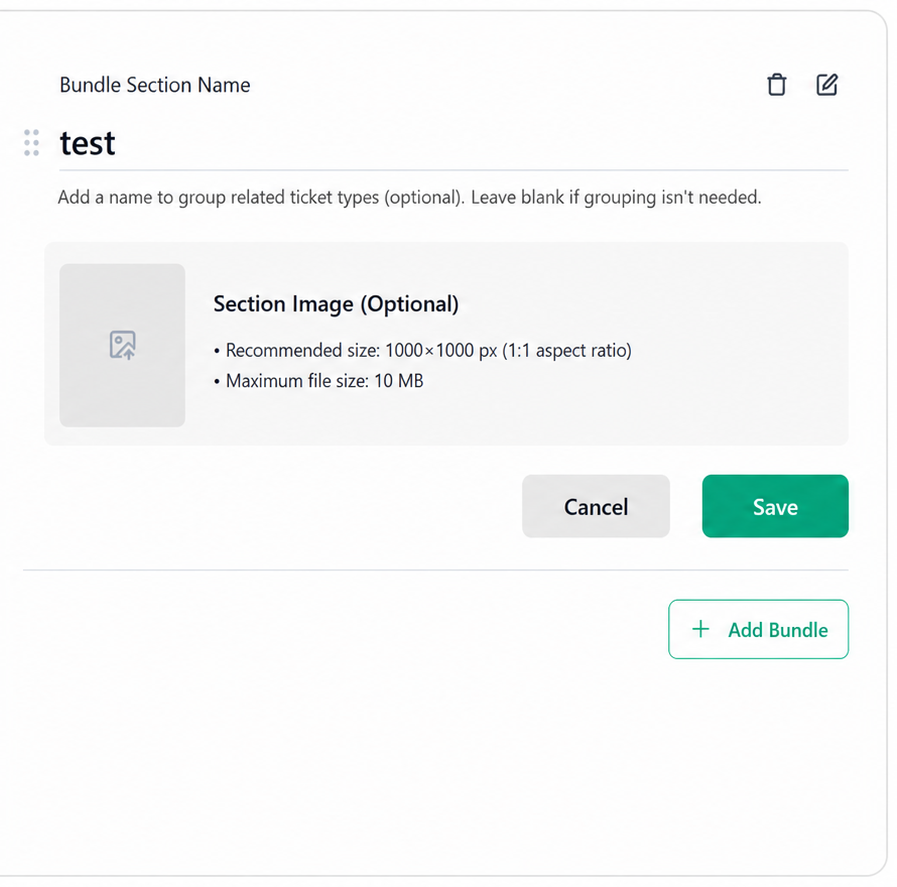Click the pencil edit icon
The image size is (897, 887).
pos(827,85)
